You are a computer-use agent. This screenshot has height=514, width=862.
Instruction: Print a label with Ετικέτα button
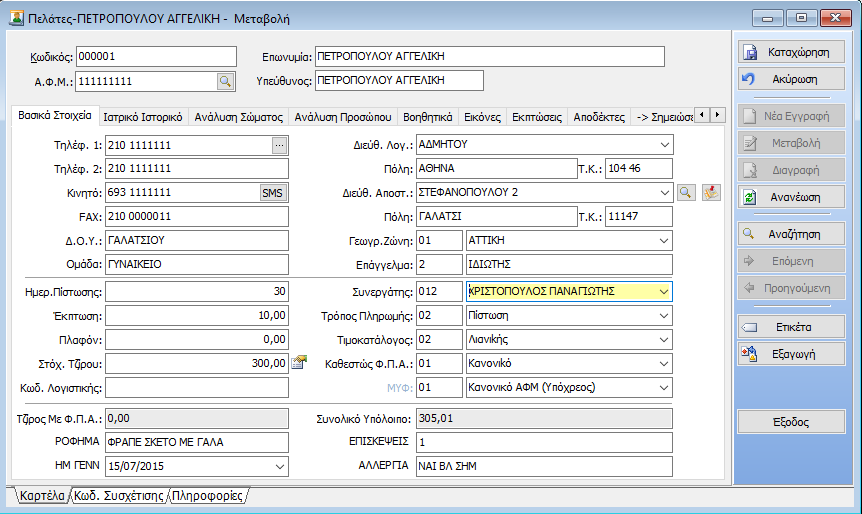(x=791, y=327)
